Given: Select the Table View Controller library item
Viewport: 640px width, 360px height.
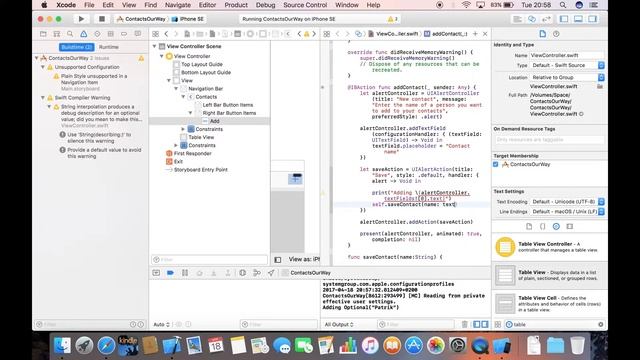Looking at the screenshot, I should click(x=549, y=247).
